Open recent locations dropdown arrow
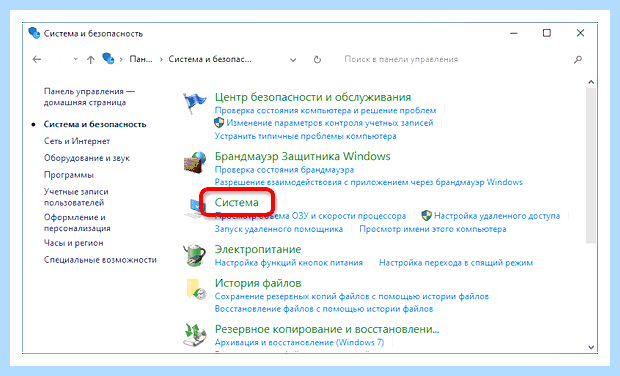The image size is (620, 376). click(76, 59)
